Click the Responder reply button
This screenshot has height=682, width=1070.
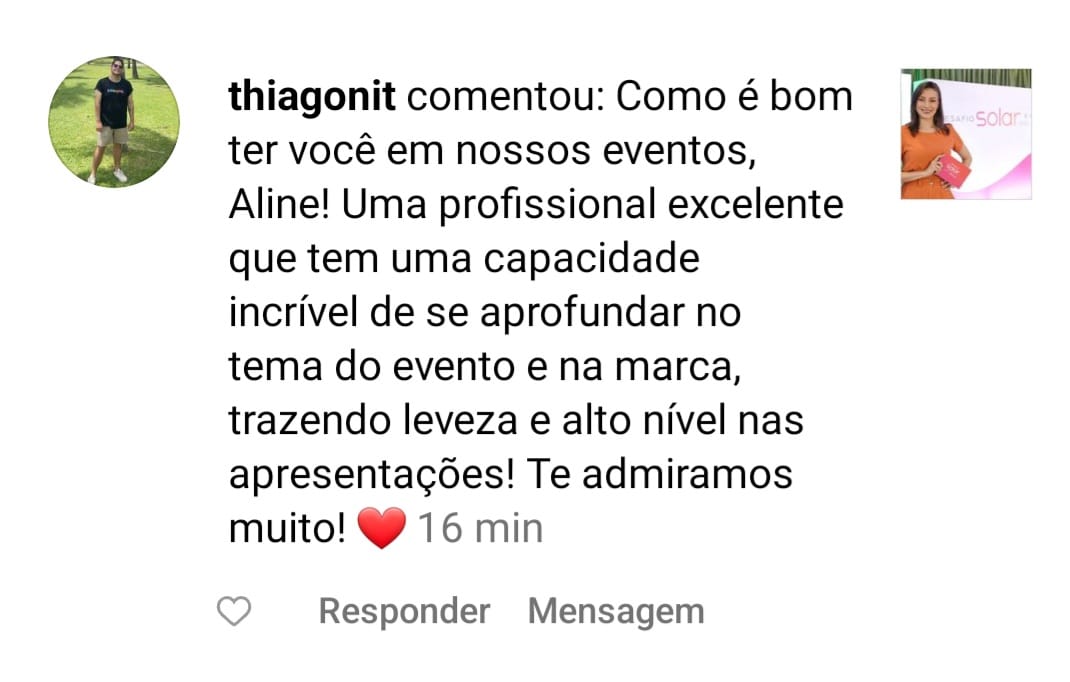pyautogui.click(x=404, y=611)
